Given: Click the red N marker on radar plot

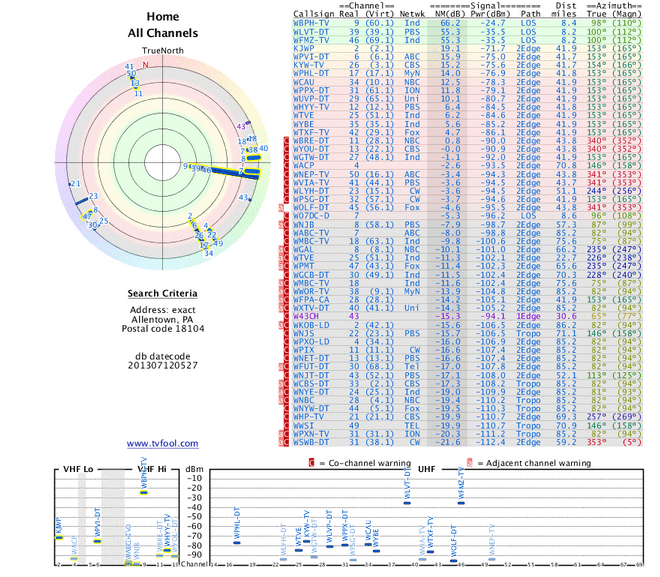Looking at the screenshot, I should click(145, 65).
